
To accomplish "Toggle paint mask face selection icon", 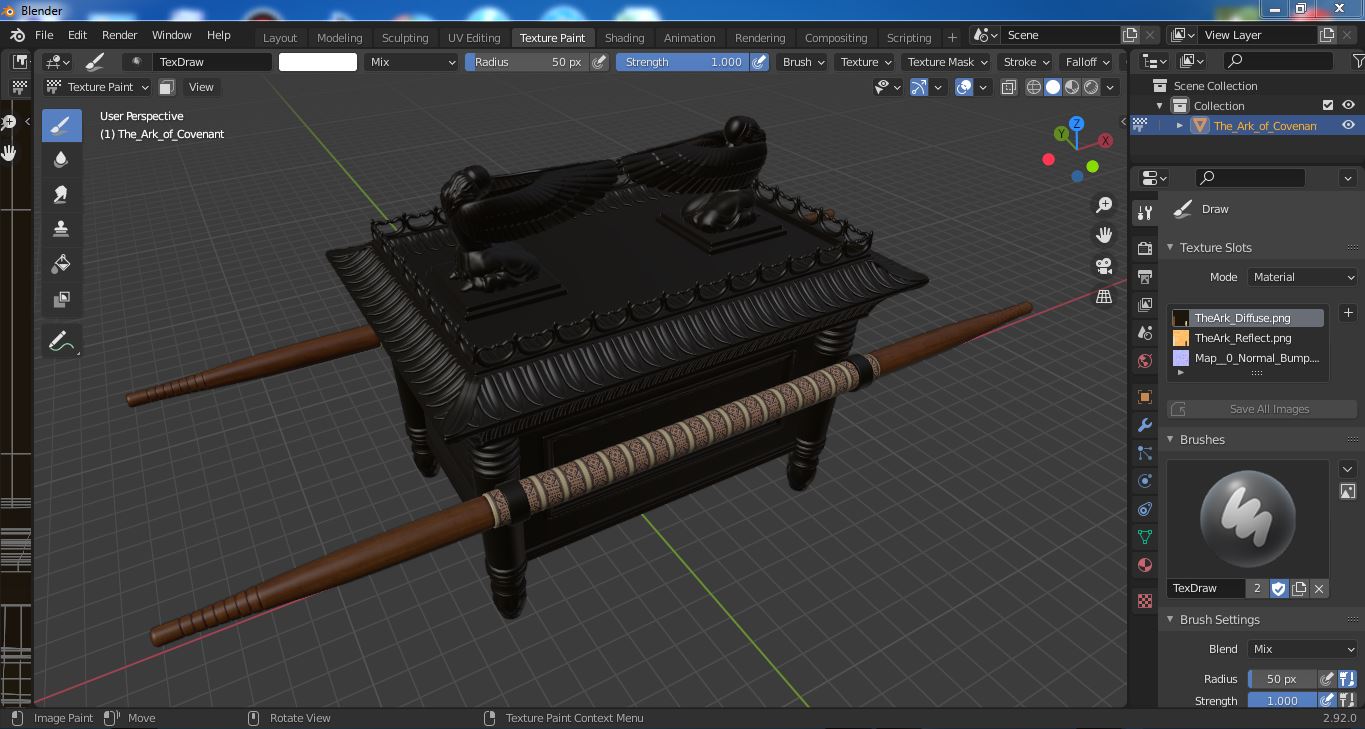I will point(167,87).
